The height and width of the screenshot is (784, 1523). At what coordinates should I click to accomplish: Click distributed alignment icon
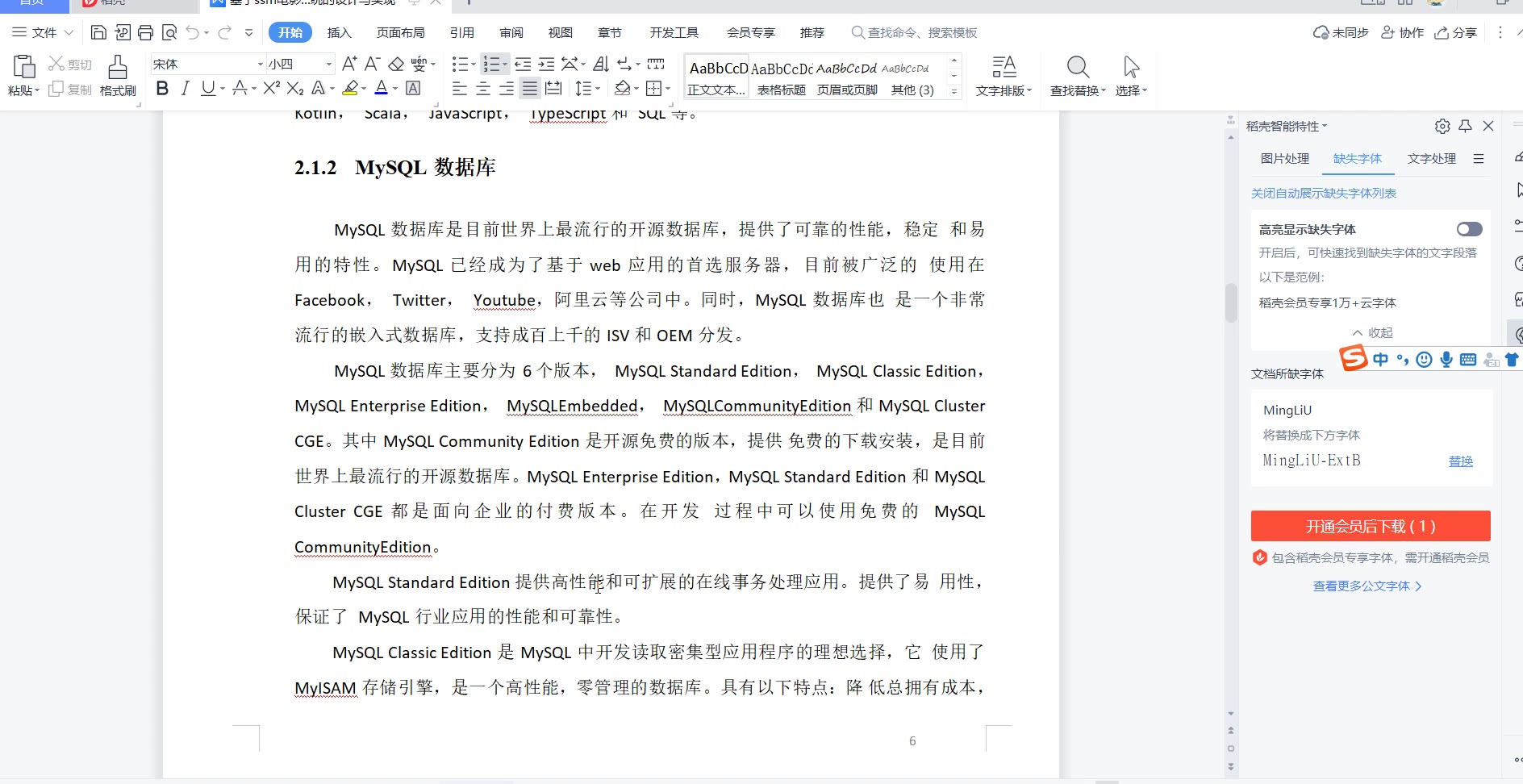(x=553, y=88)
